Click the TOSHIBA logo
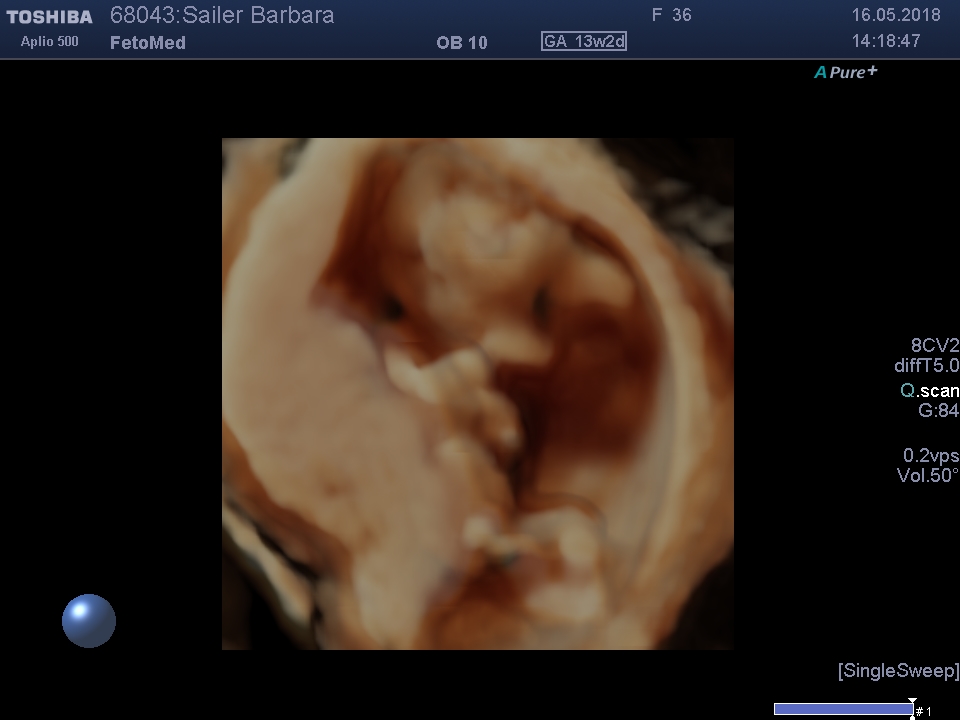Image resolution: width=960 pixels, height=720 pixels. [49, 17]
